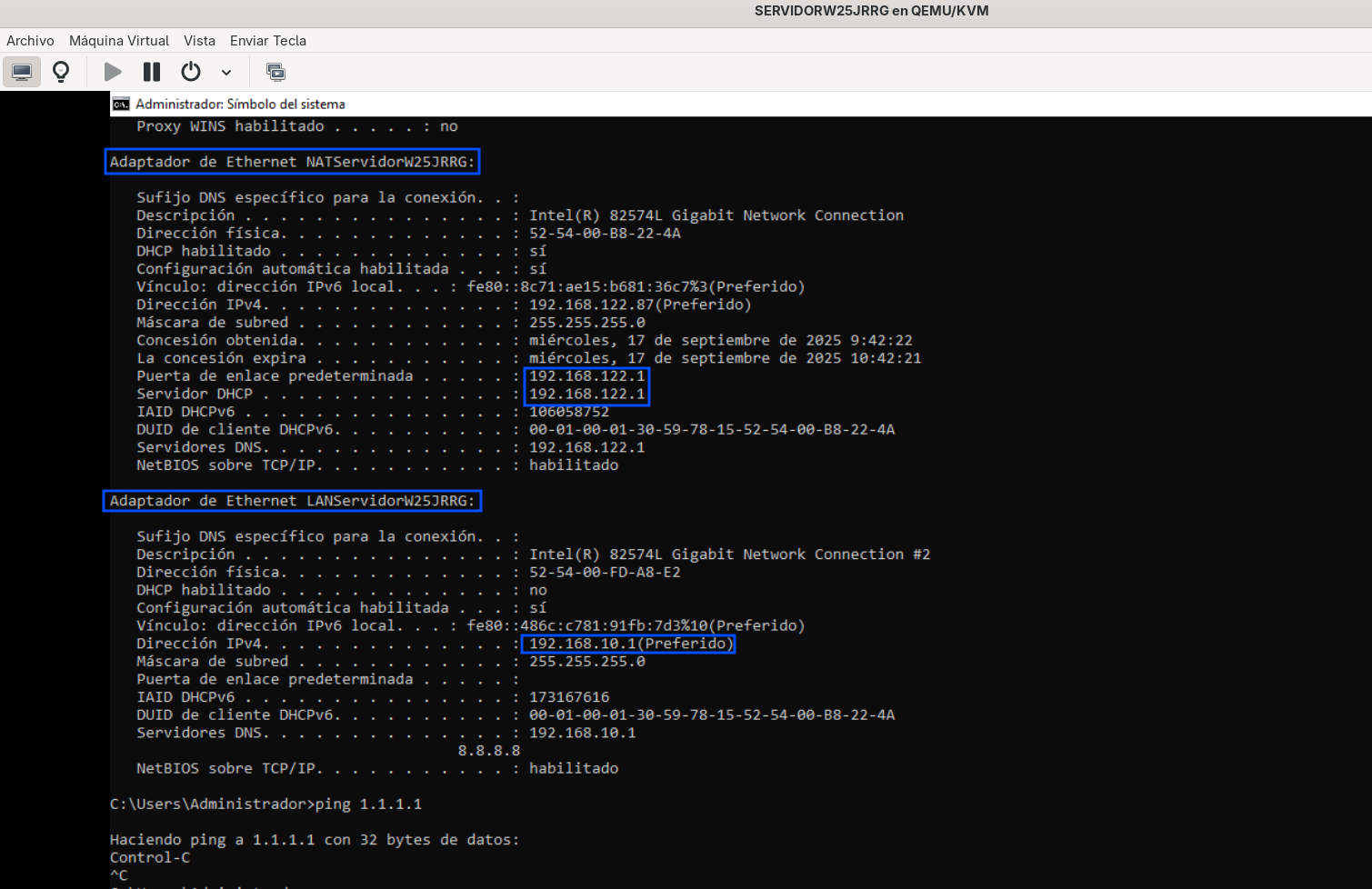
Task: Open the manage snapshots icon
Action: [x=275, y=72]
